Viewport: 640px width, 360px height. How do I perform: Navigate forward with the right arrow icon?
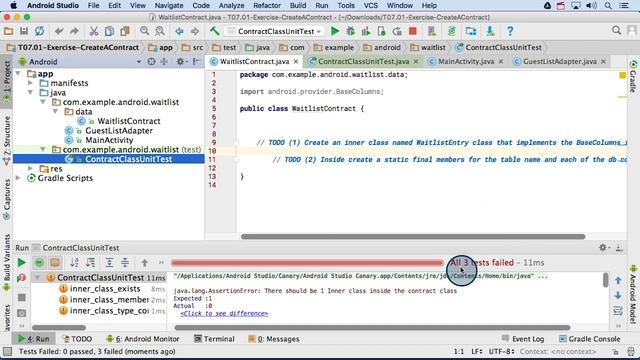195,31
